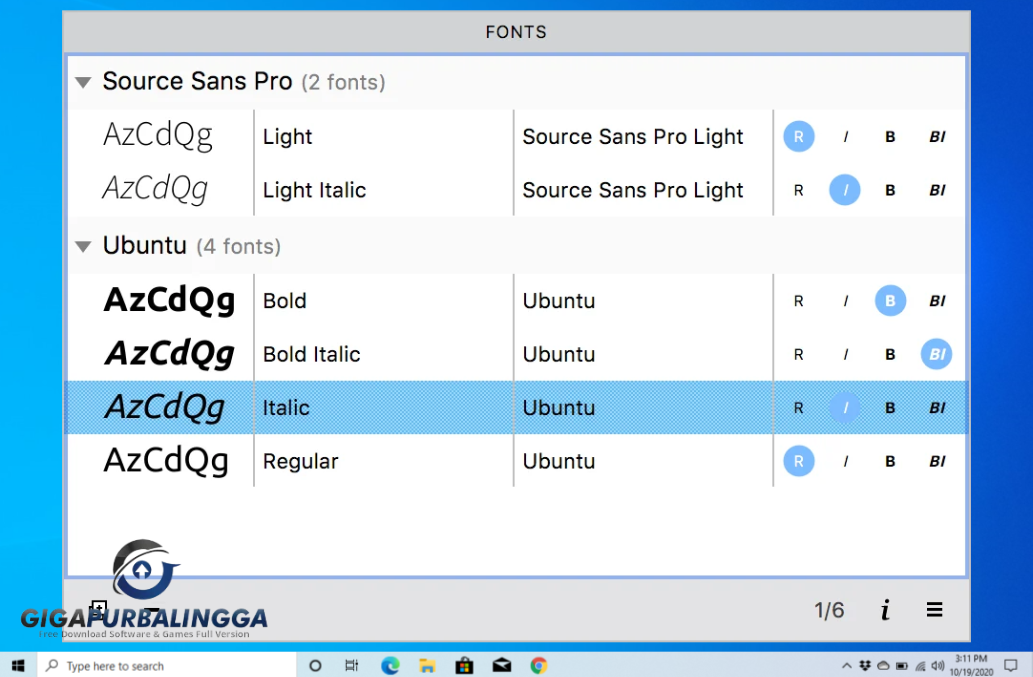
Task: Collapse the Source Sans Pro font family
Action: pos(83,82)
